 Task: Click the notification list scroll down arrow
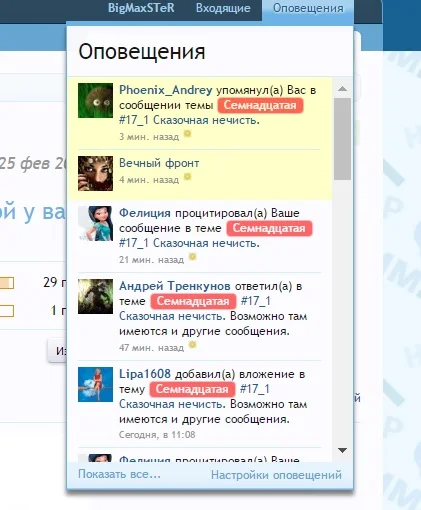(342, 450)
